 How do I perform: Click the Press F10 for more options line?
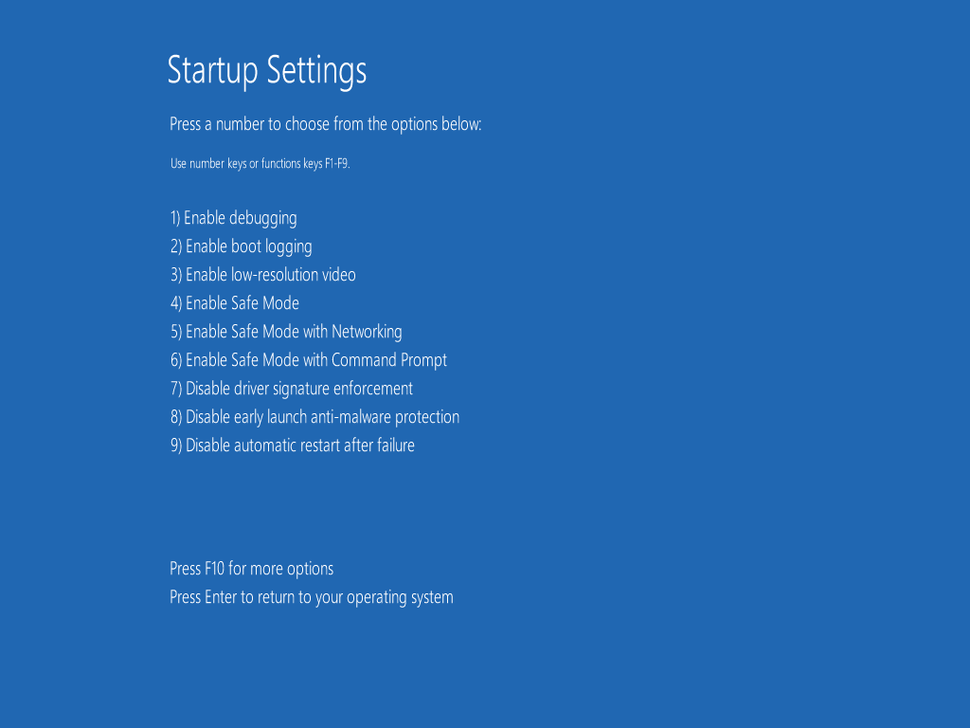click(x=251, y=568)
